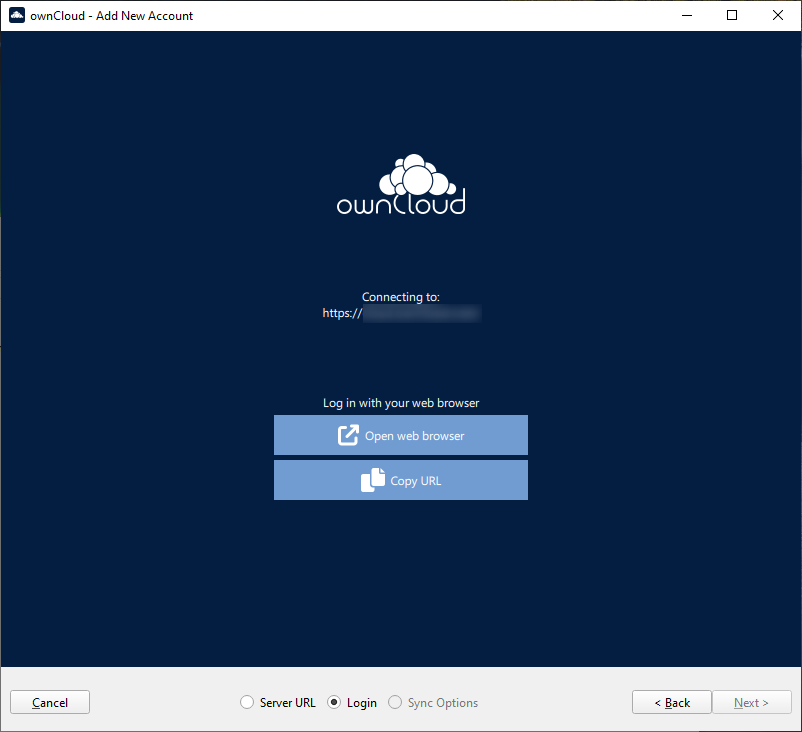Click the ownCloud app icon in title bar
Screen dimensions: 802x732
coord(16,15)
